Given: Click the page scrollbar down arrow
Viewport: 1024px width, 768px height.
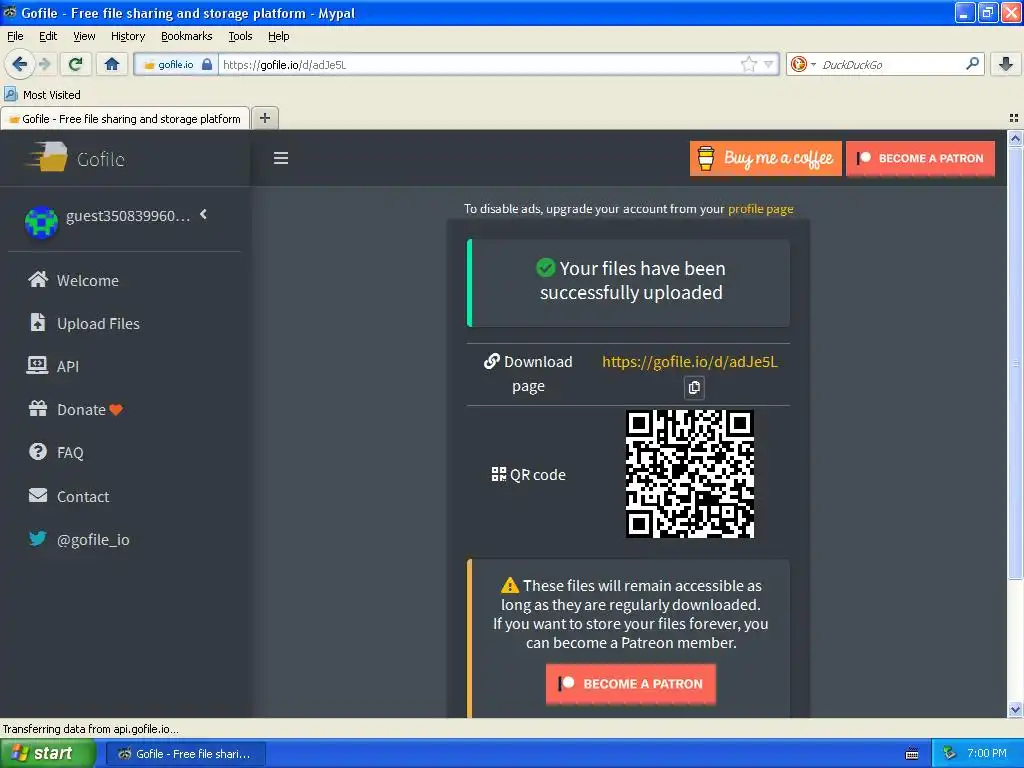Looking at the screenshot, I should (x=1015, y=710).
